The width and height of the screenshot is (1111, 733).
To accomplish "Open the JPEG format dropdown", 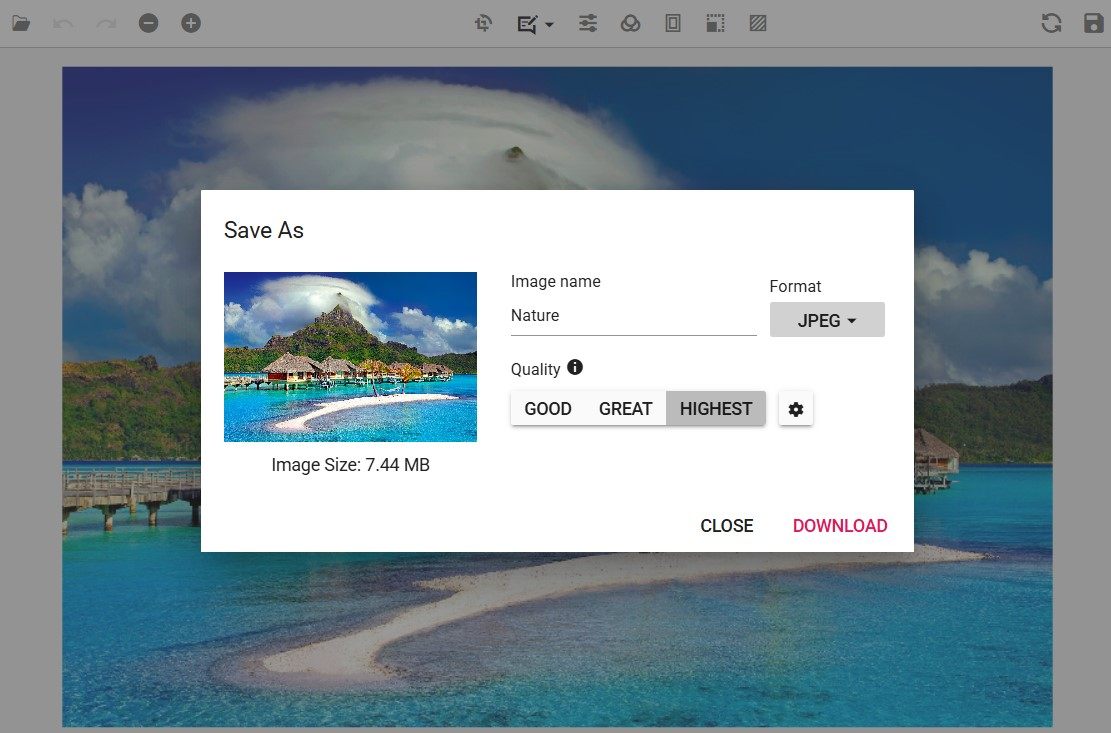I will tap(827, 320).
